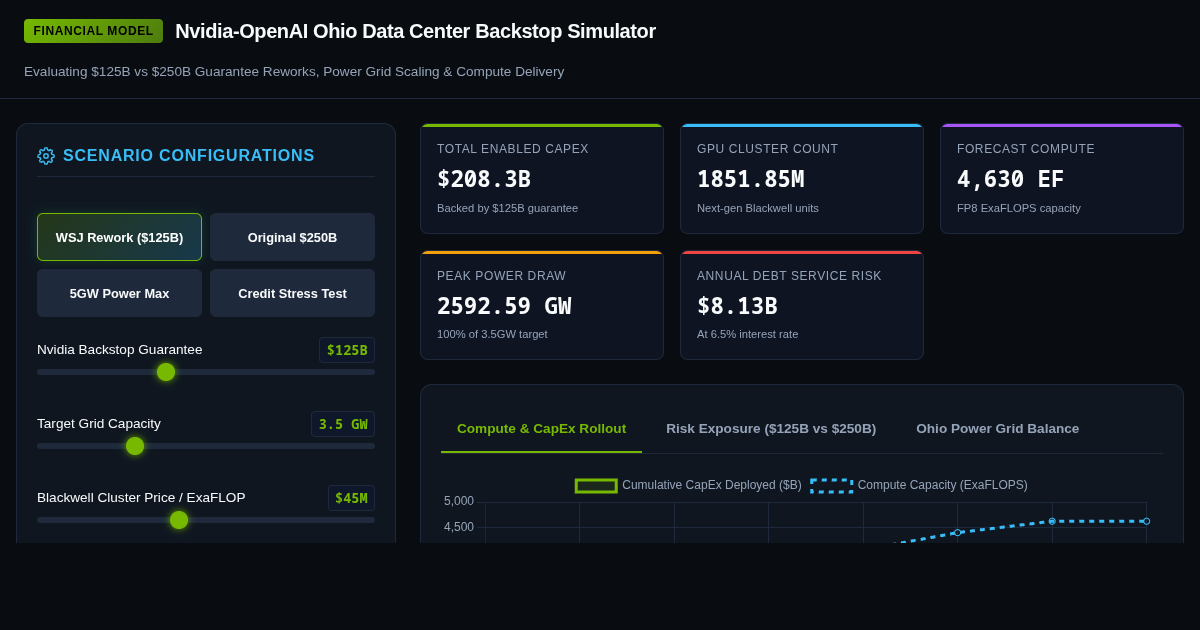Open the Compute & CapEx Rollout tab
1200x630 pixels.
point(541,429)
